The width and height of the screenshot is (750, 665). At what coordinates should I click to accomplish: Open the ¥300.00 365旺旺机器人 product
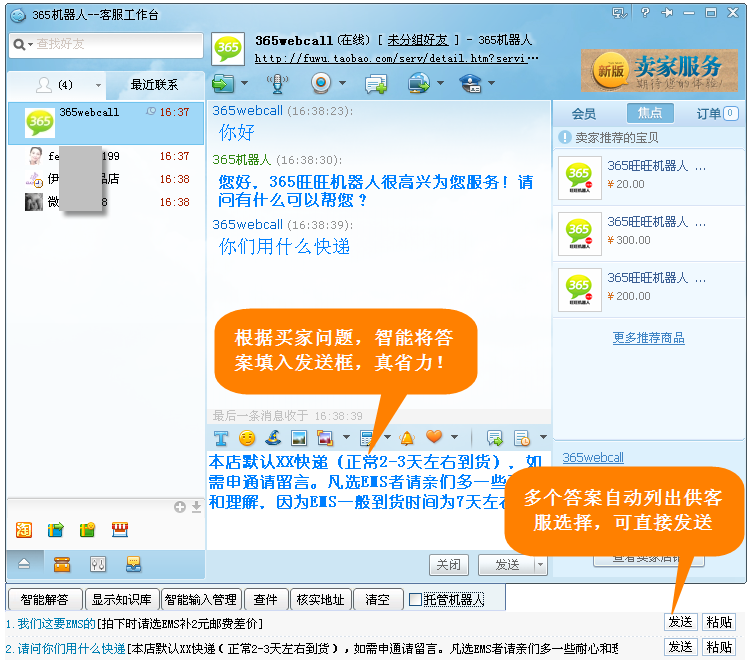point(649,233)
